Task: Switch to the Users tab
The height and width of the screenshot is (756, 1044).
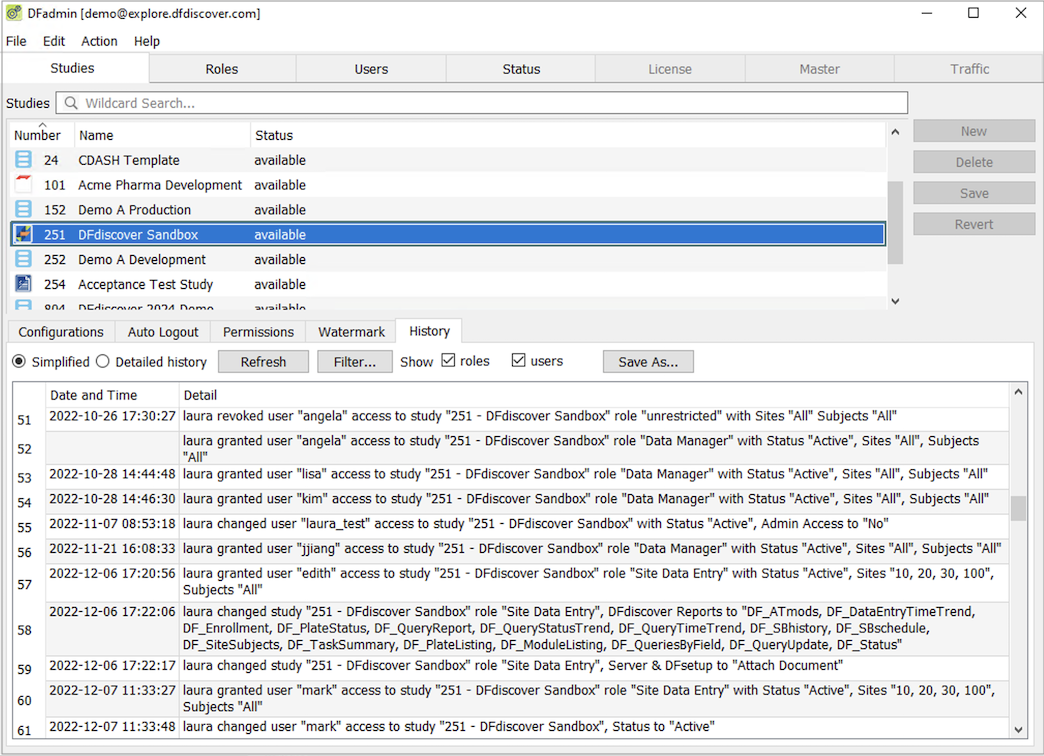Action: click(x=371, y=69)
